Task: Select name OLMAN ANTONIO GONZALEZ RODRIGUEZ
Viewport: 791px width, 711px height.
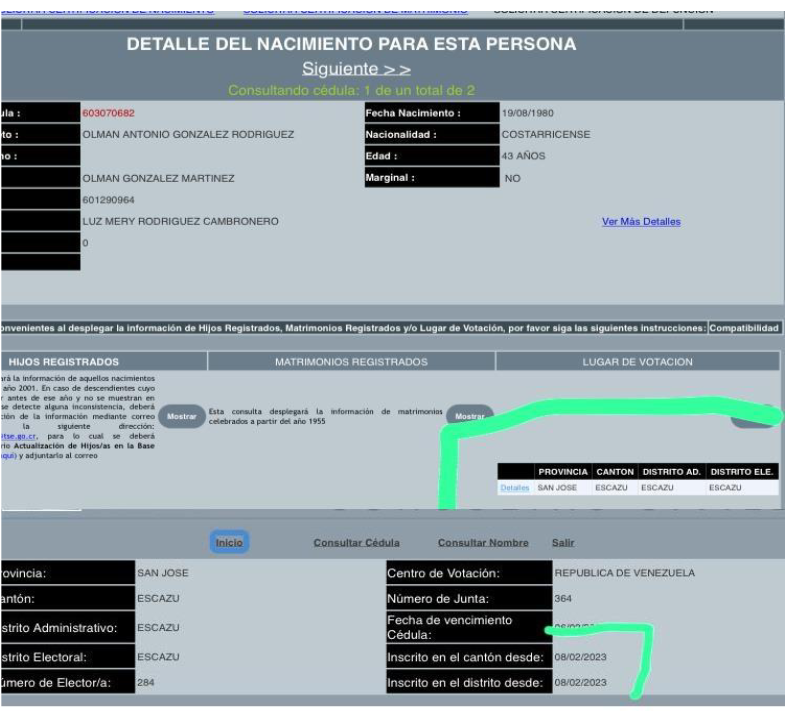Action: pyautogui.click(x=188, y=135)
